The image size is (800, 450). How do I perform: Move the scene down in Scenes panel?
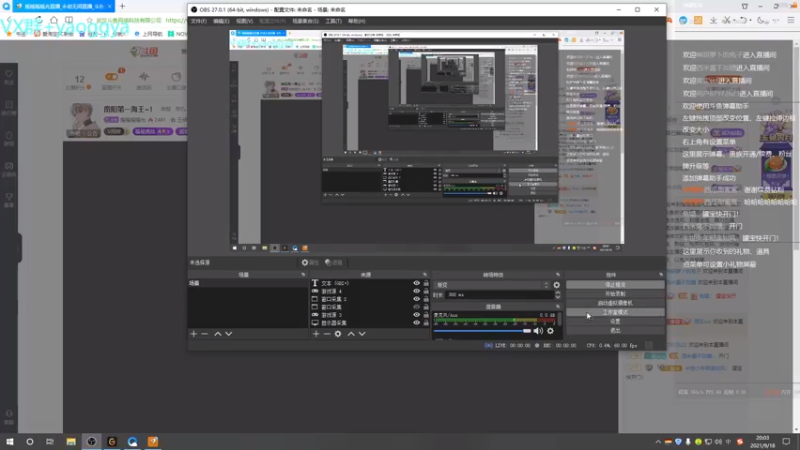(229, 334)
